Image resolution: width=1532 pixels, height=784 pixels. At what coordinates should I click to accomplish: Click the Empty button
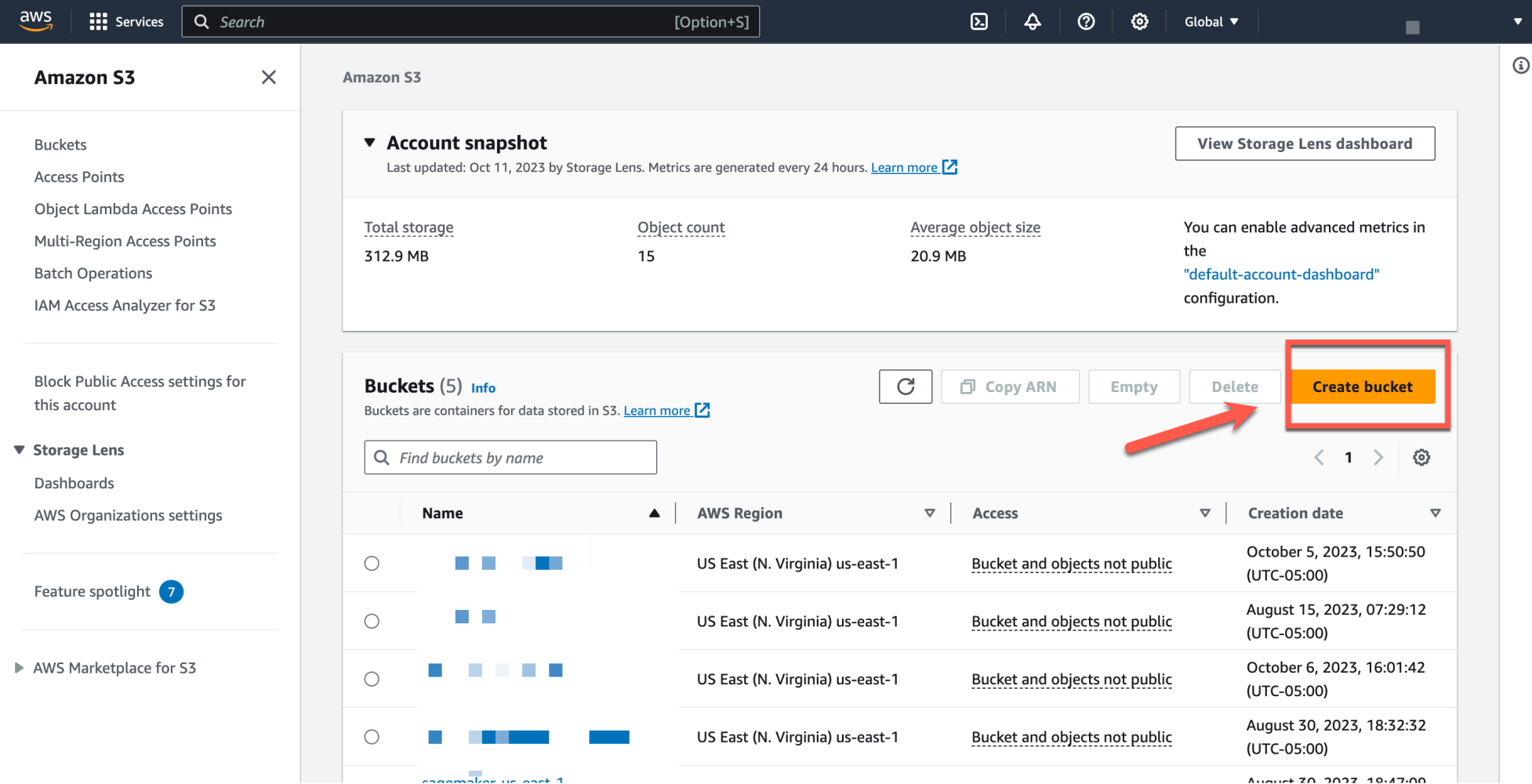coord(1134,387)
